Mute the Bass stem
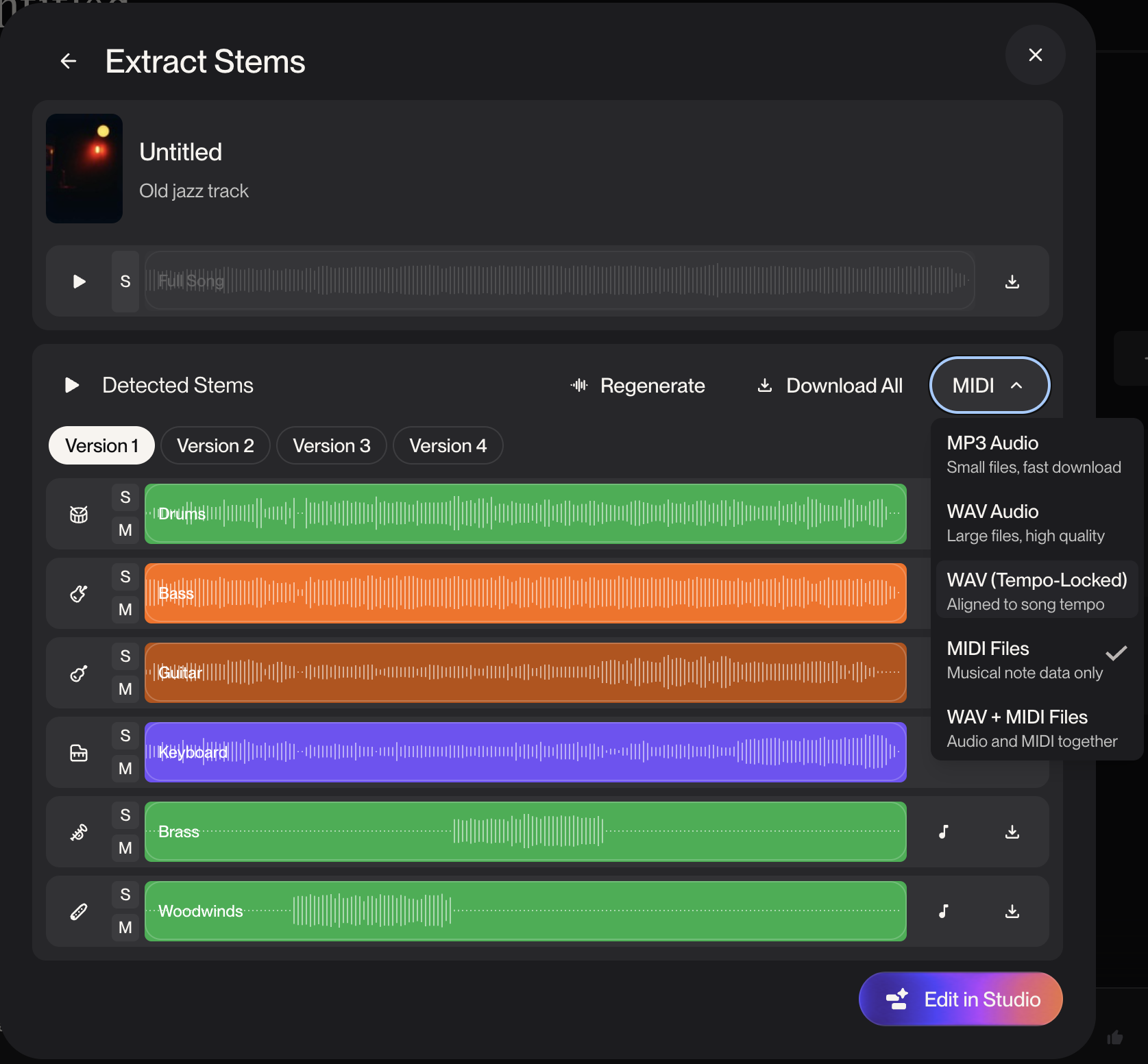Viewport: 1148px width, 1064px height. click(x=125, y=609)
